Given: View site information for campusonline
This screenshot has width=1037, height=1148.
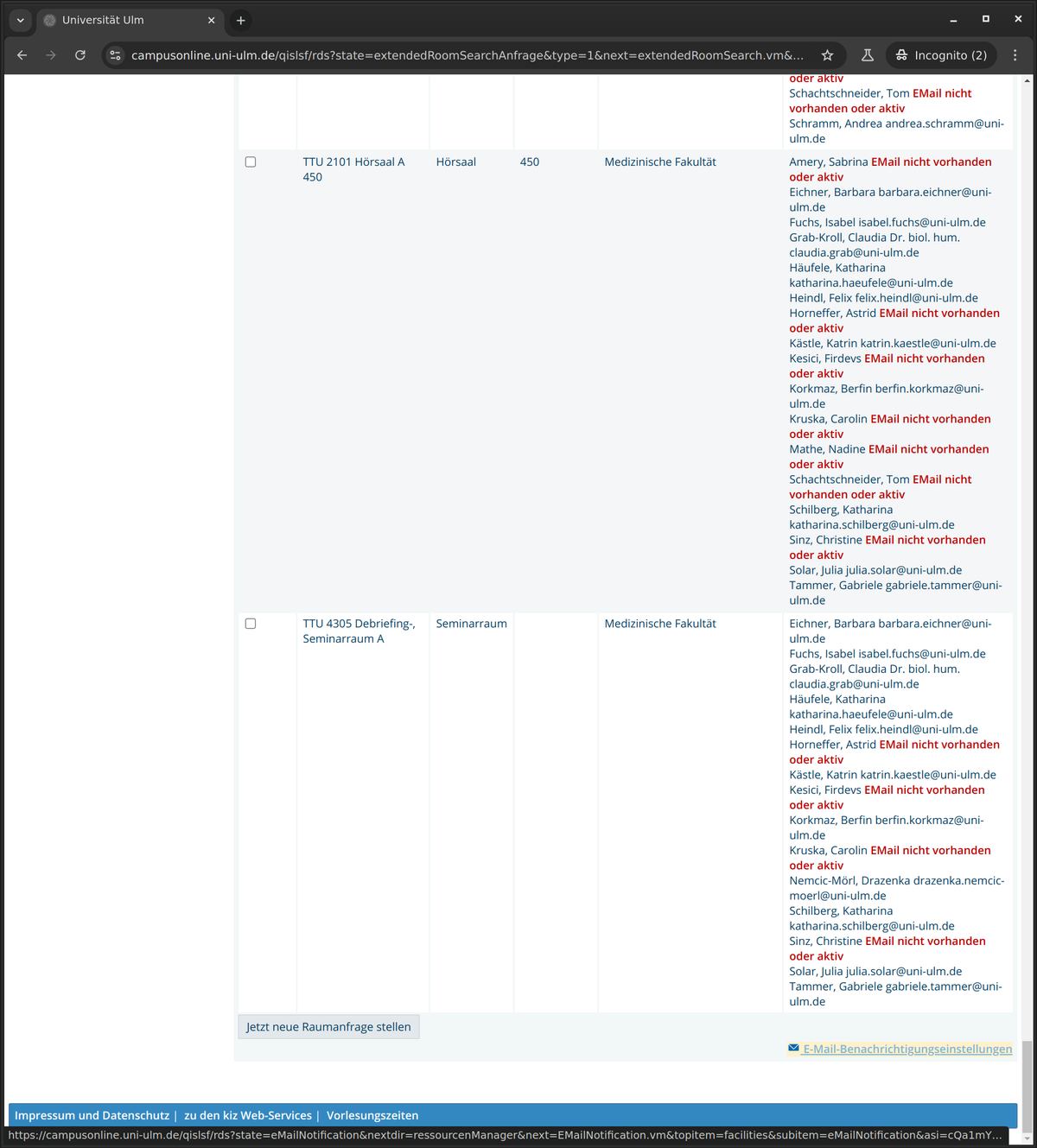Looking at the screenshot, I should pos(115,55).
